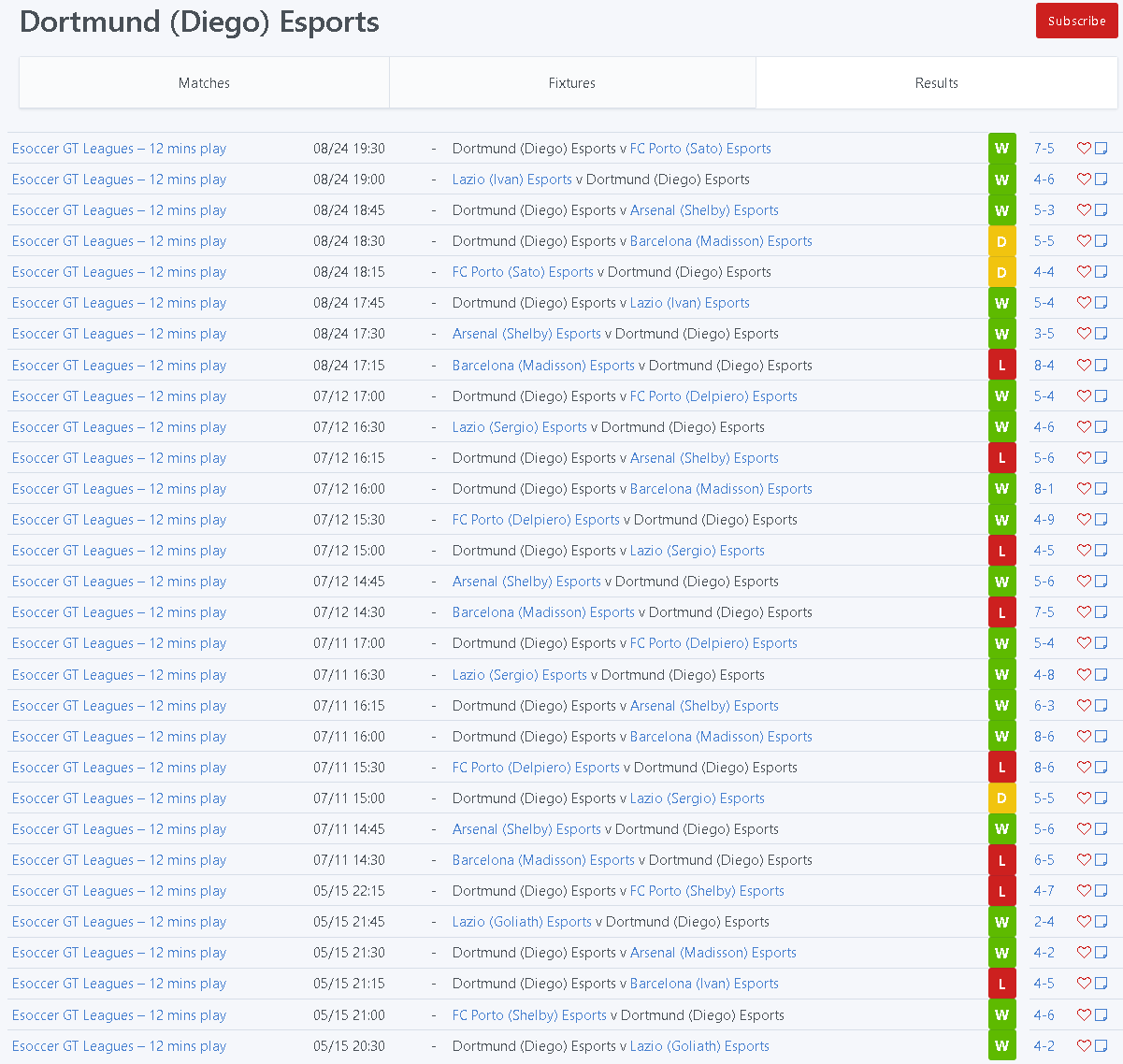
Task: Open FC Porto (Sato) Esports in 08/24 19:30 row
Action: click(700, 149)
